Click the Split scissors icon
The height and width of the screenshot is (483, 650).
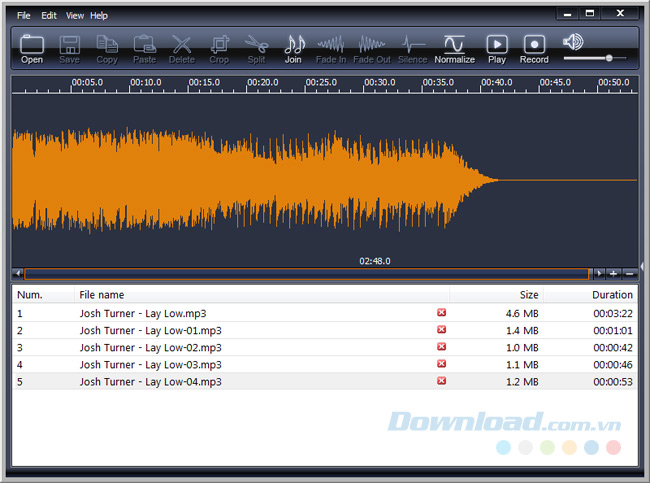point(256,47)
